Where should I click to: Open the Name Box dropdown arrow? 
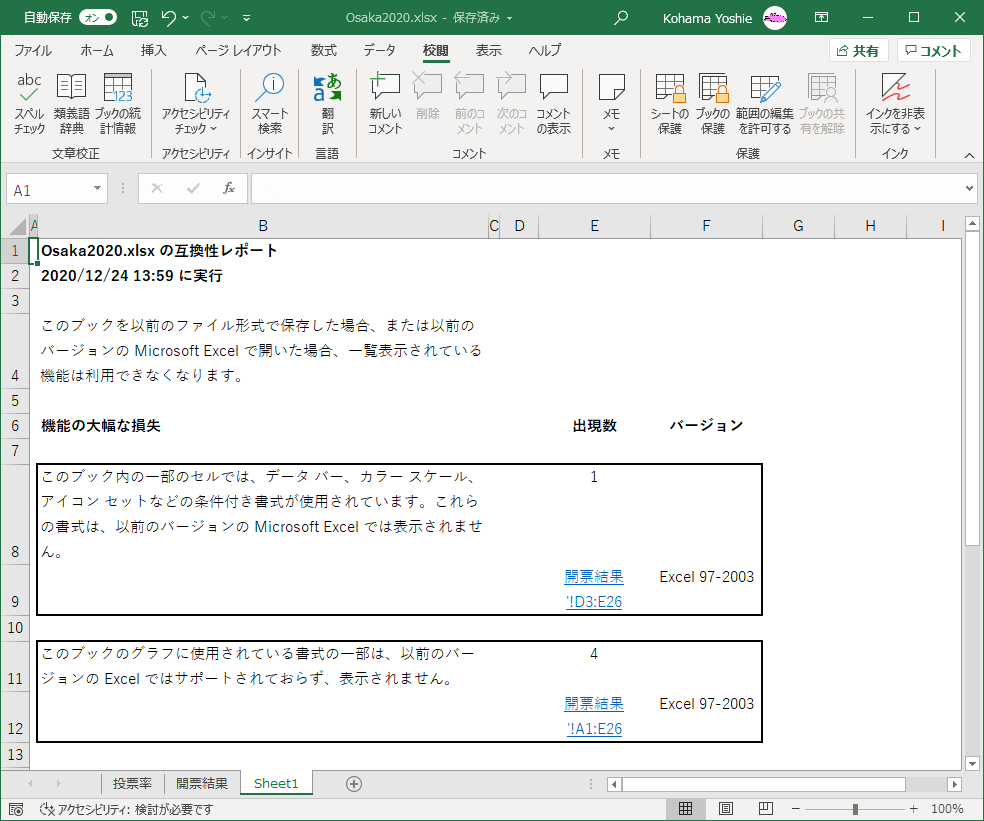[97, 189]
